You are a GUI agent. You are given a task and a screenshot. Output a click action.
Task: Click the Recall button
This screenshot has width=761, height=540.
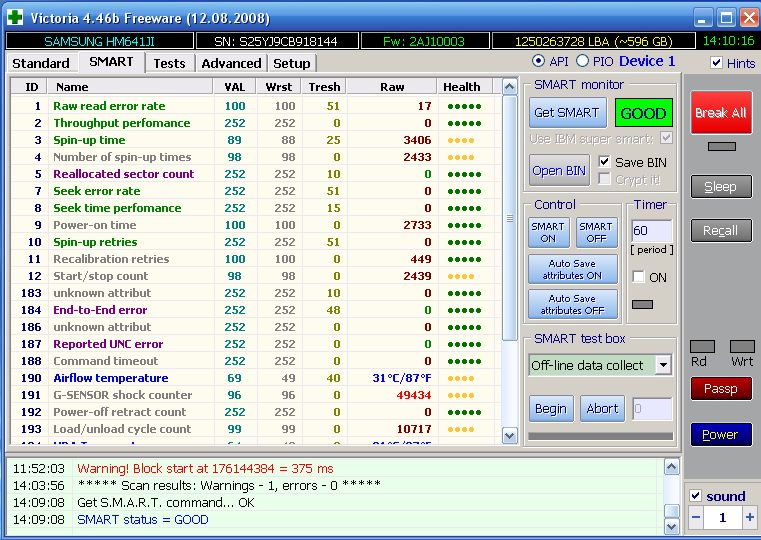click(x=721, y=231)
